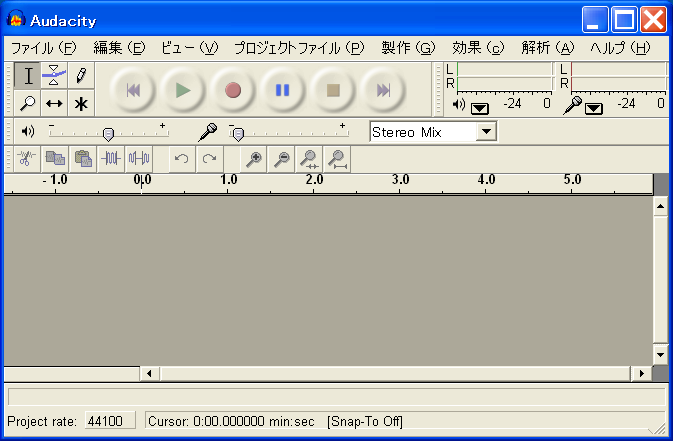Click the horizontal scrollbar left arrow
673x441 pixels.
(149, 373)
